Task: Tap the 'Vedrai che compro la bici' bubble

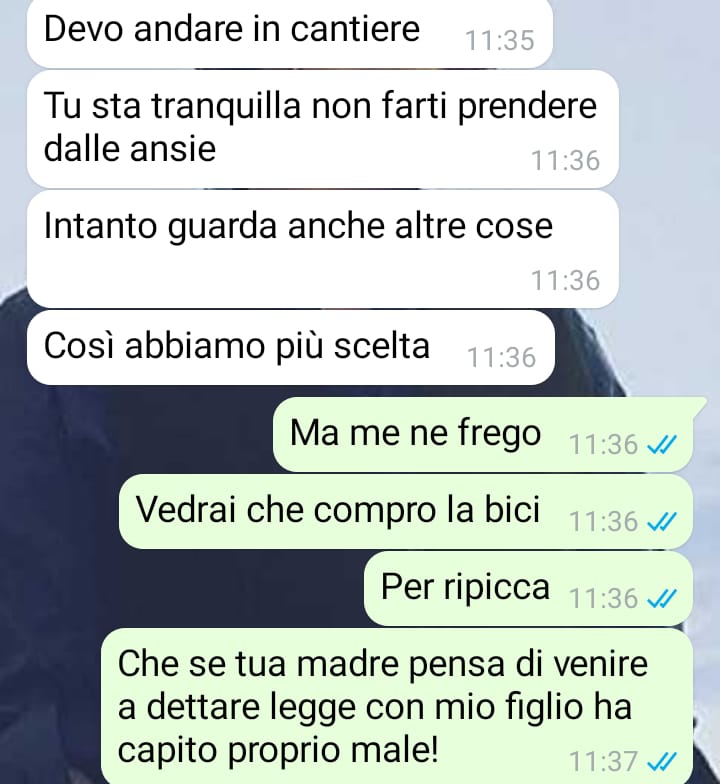Action: coord(406,512)
